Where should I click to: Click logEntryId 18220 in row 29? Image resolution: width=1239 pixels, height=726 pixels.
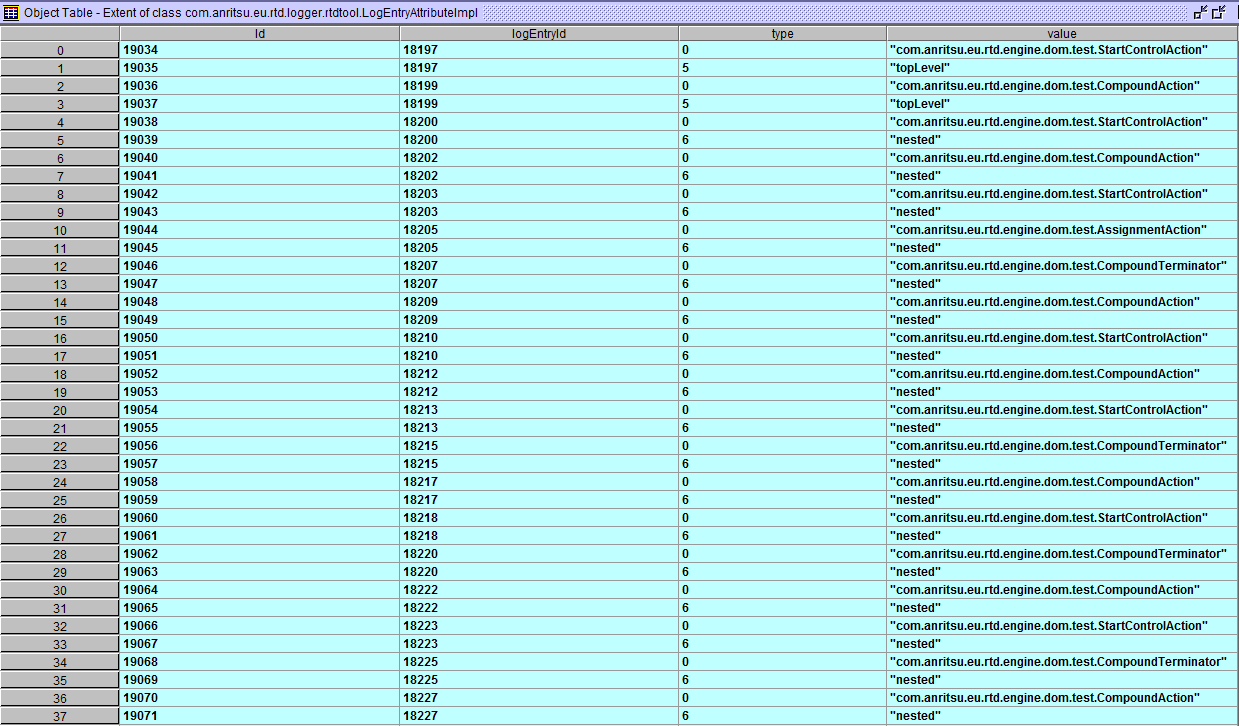(539, 572)
